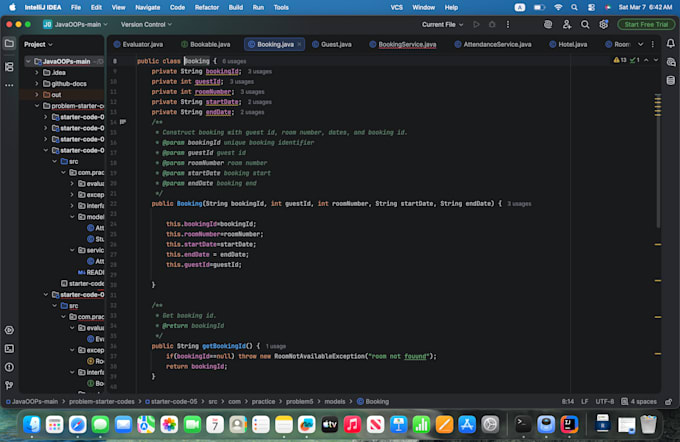The height and width of the screenshot is (442, 680).
Task: Open the Database tool window icon
Action: pyautogui.click(x=670, y=81)
